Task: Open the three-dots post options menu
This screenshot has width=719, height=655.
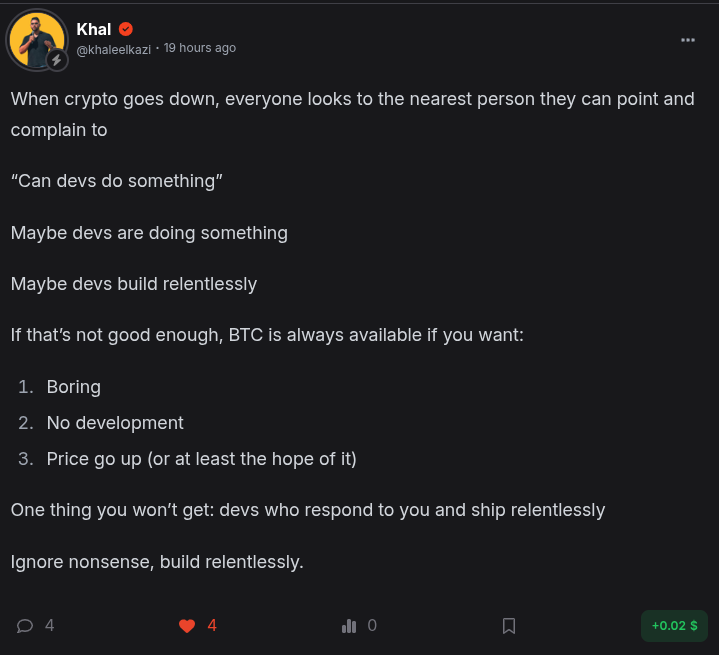Action: point(687,40)
